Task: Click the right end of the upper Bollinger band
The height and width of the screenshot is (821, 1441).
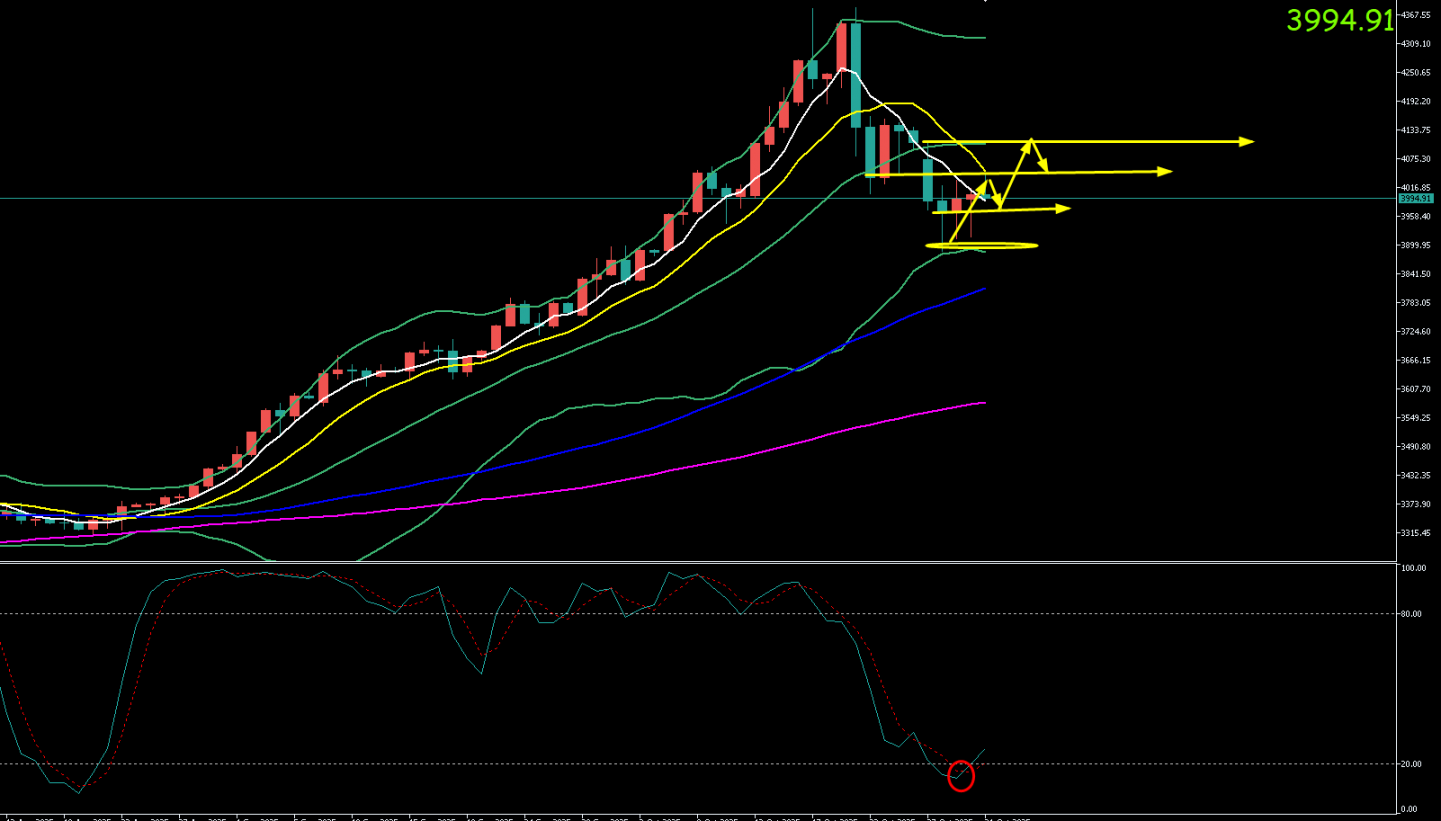Action: [983, 38]
